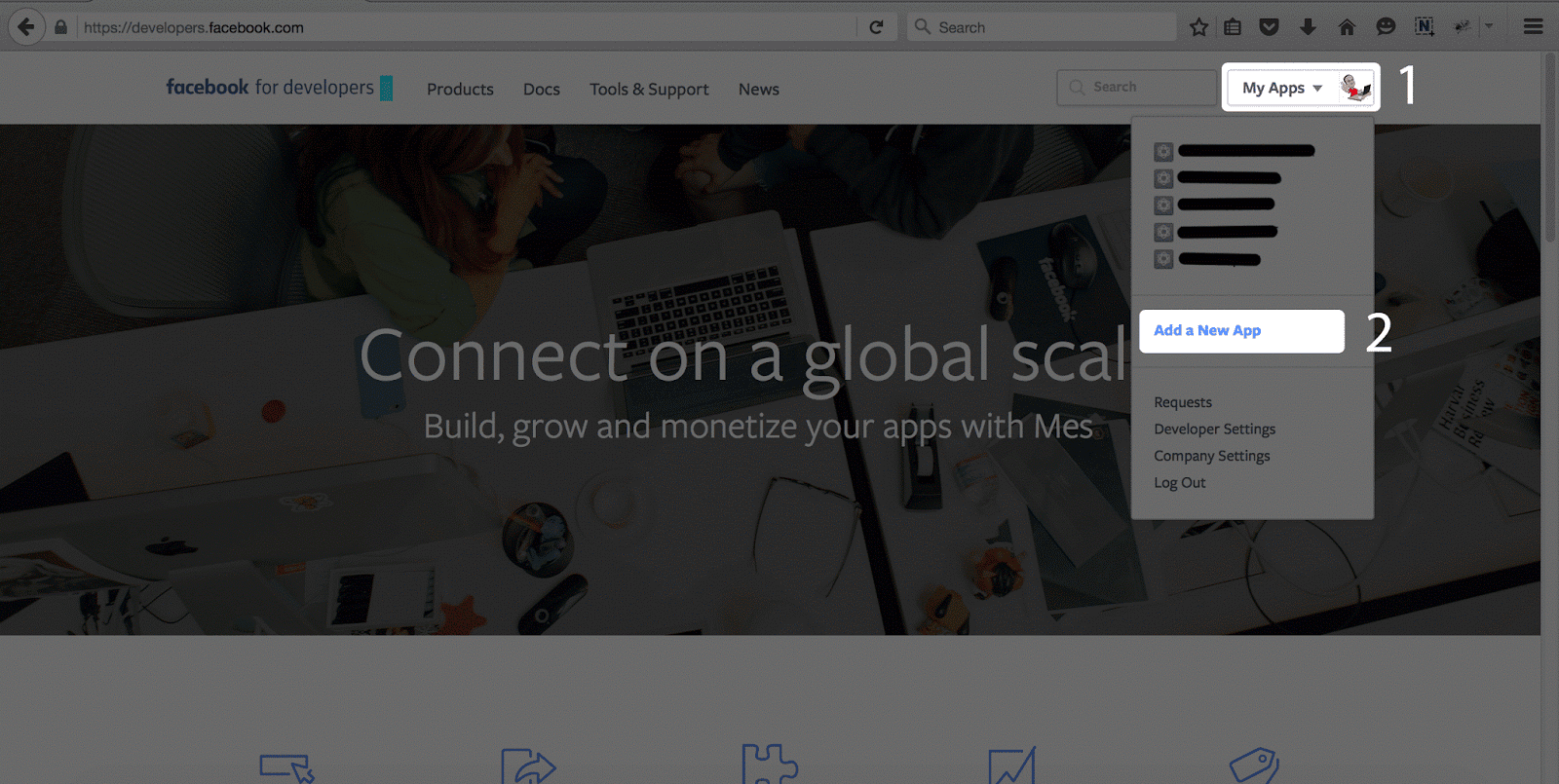The image size is (1559, 784).
Task: Open the My Apps dropdown
Action: (x=1282, y=88)
